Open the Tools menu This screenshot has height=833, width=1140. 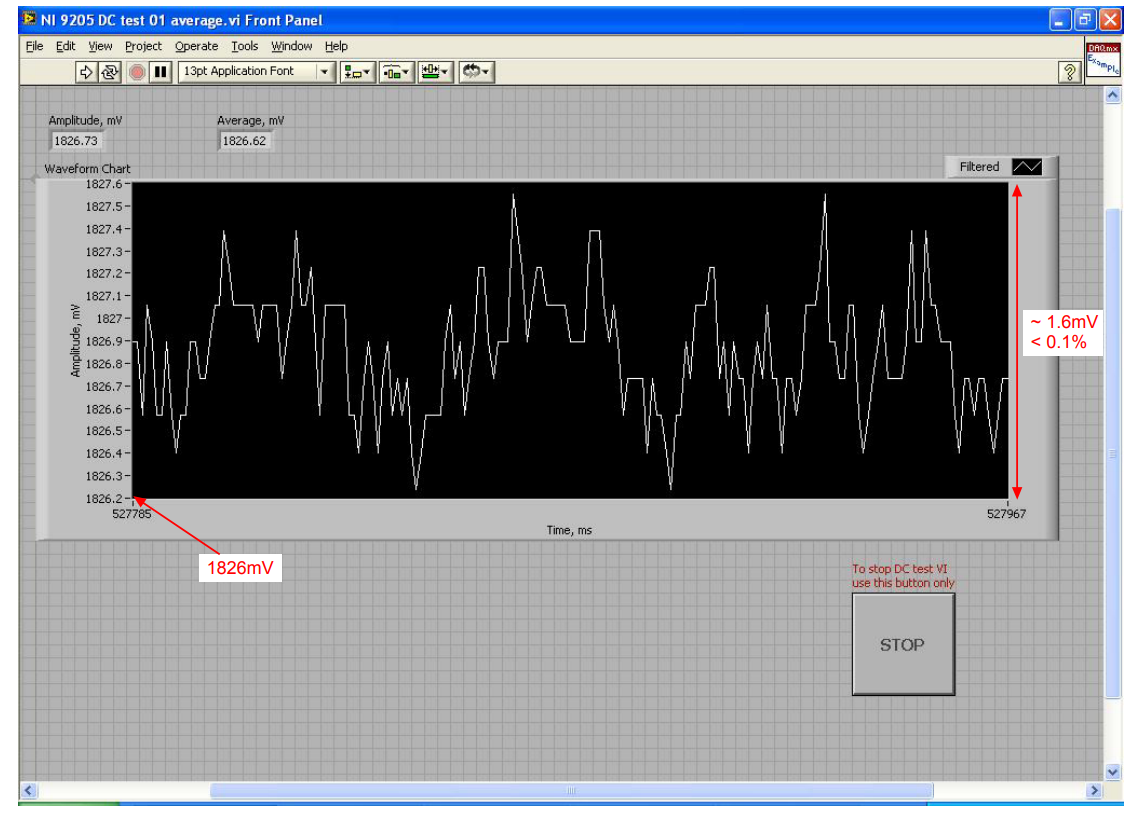tap(245, 46)
